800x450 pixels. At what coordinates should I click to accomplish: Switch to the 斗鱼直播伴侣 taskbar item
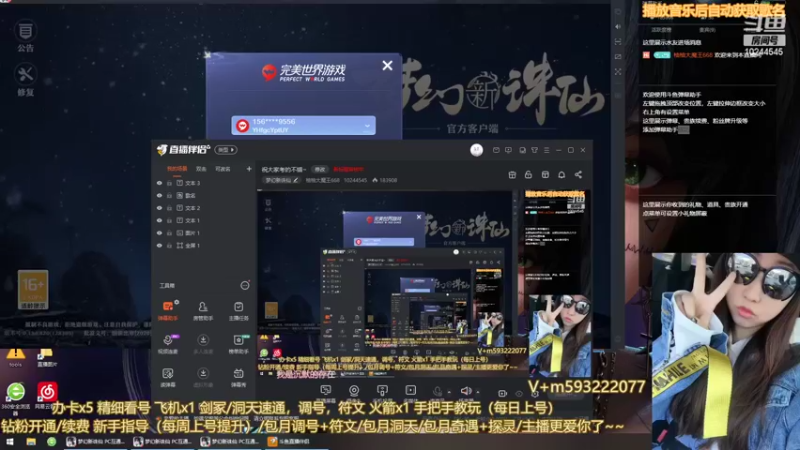click(x=297, y=442)
